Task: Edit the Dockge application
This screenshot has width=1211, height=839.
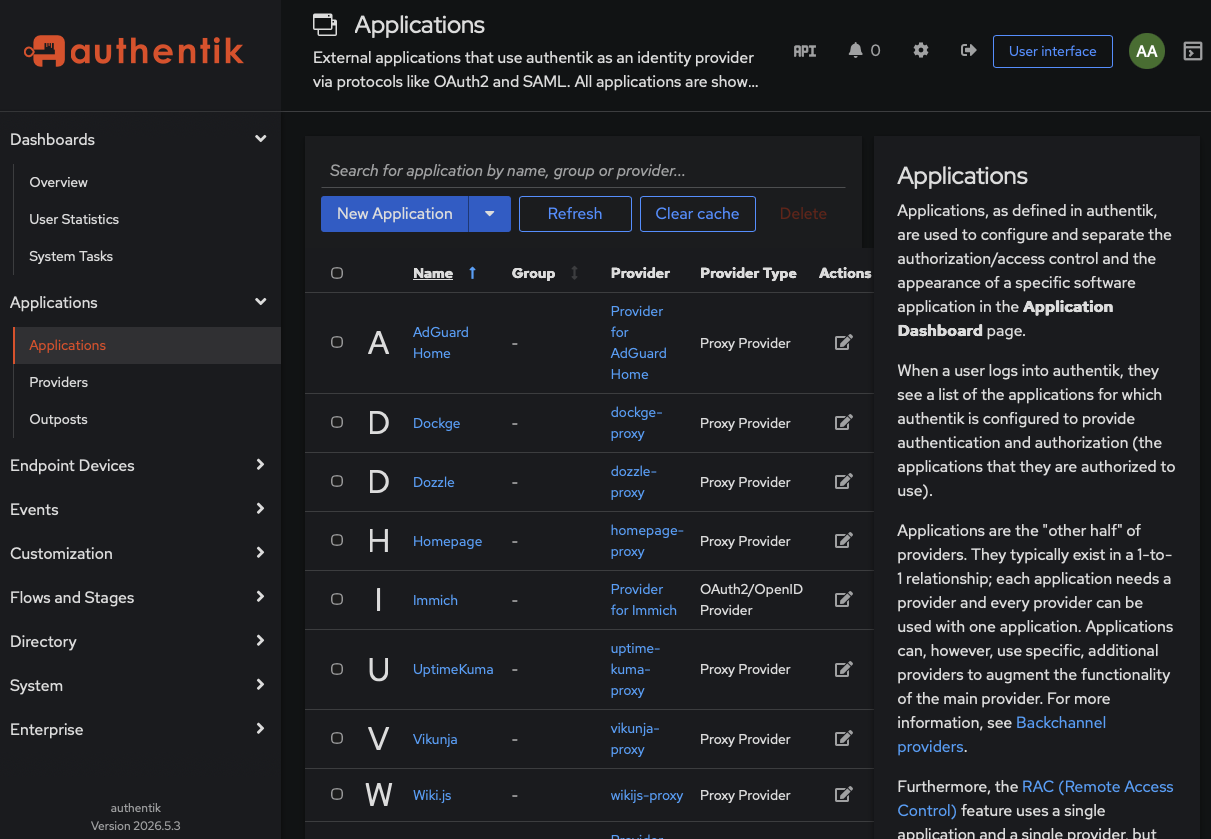Action: coord(844,423)
